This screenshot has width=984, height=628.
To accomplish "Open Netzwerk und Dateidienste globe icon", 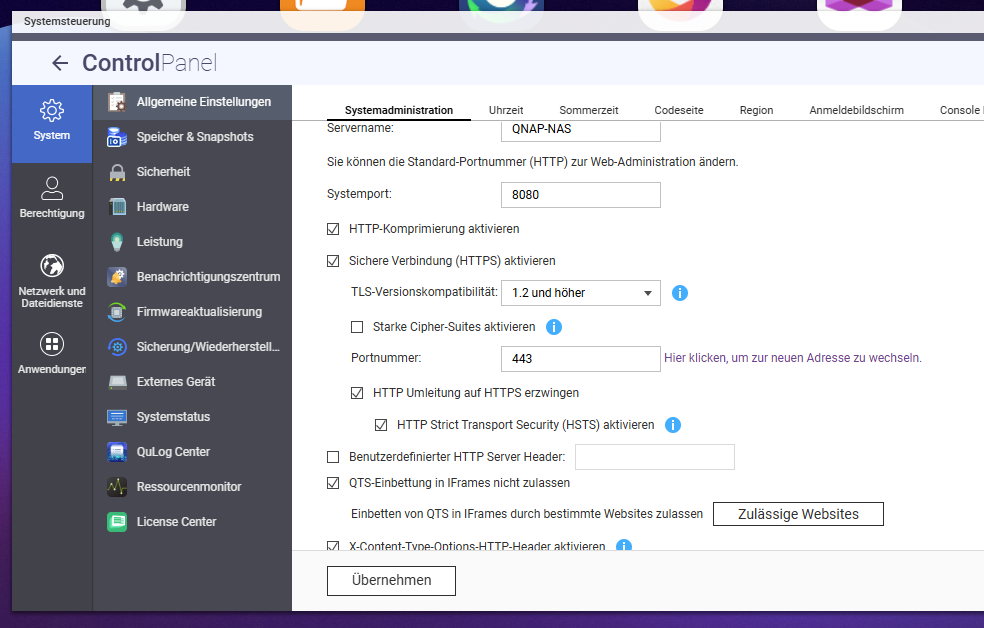I will (x=51, y=266).
